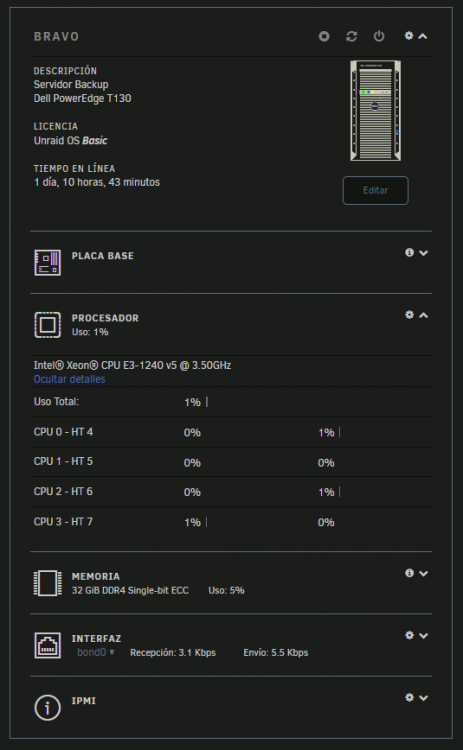Click the Ocultar detalles link

coord(69,379)
